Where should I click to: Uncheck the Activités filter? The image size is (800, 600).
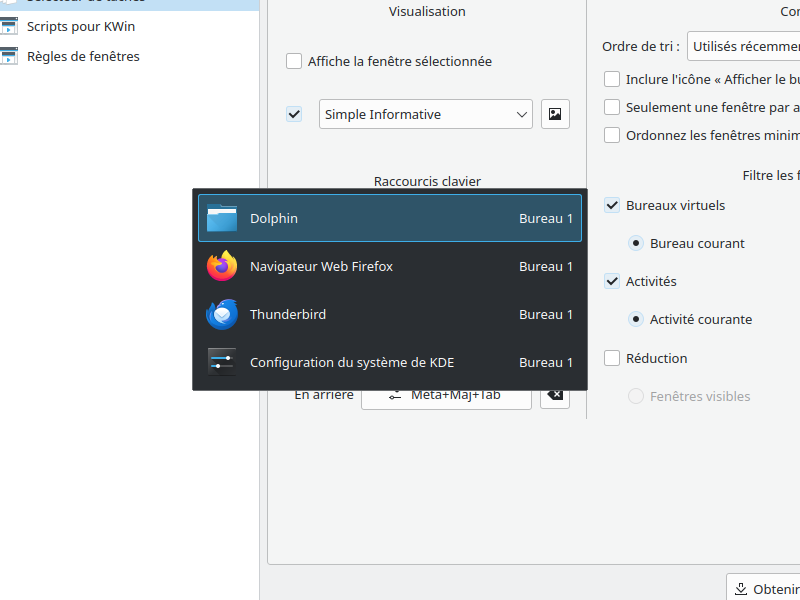coord(612,281)
